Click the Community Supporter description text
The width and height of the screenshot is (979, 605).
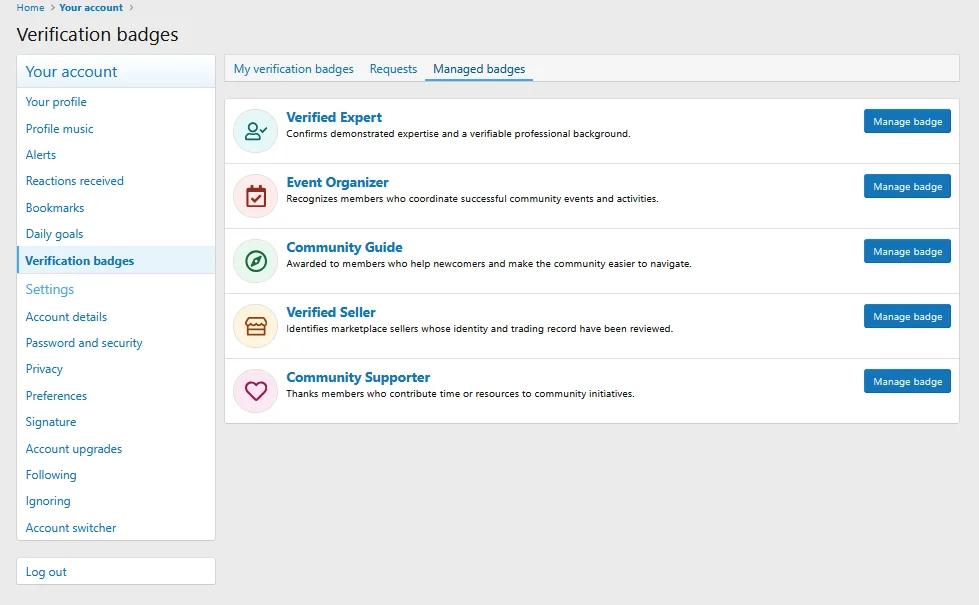coord(460,393)
